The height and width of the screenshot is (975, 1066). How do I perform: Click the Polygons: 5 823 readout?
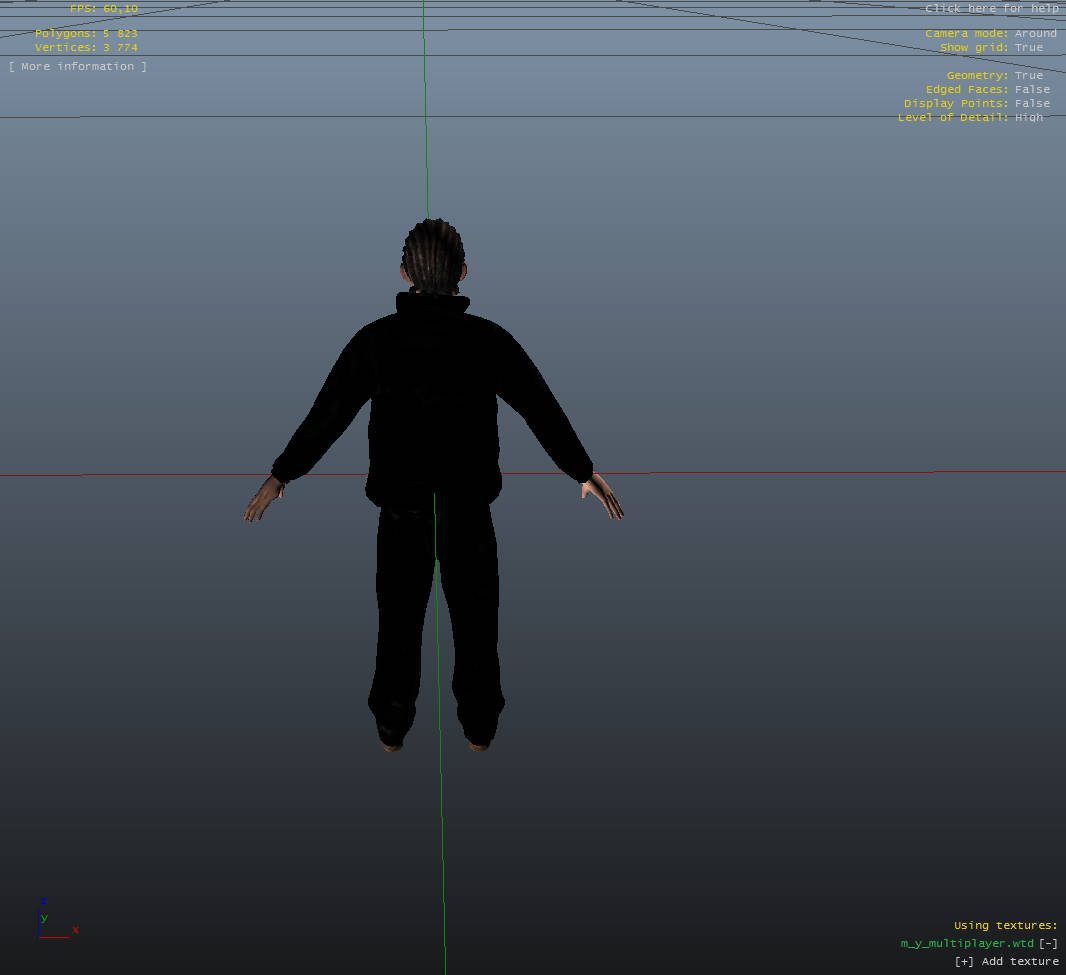[86, 33]
